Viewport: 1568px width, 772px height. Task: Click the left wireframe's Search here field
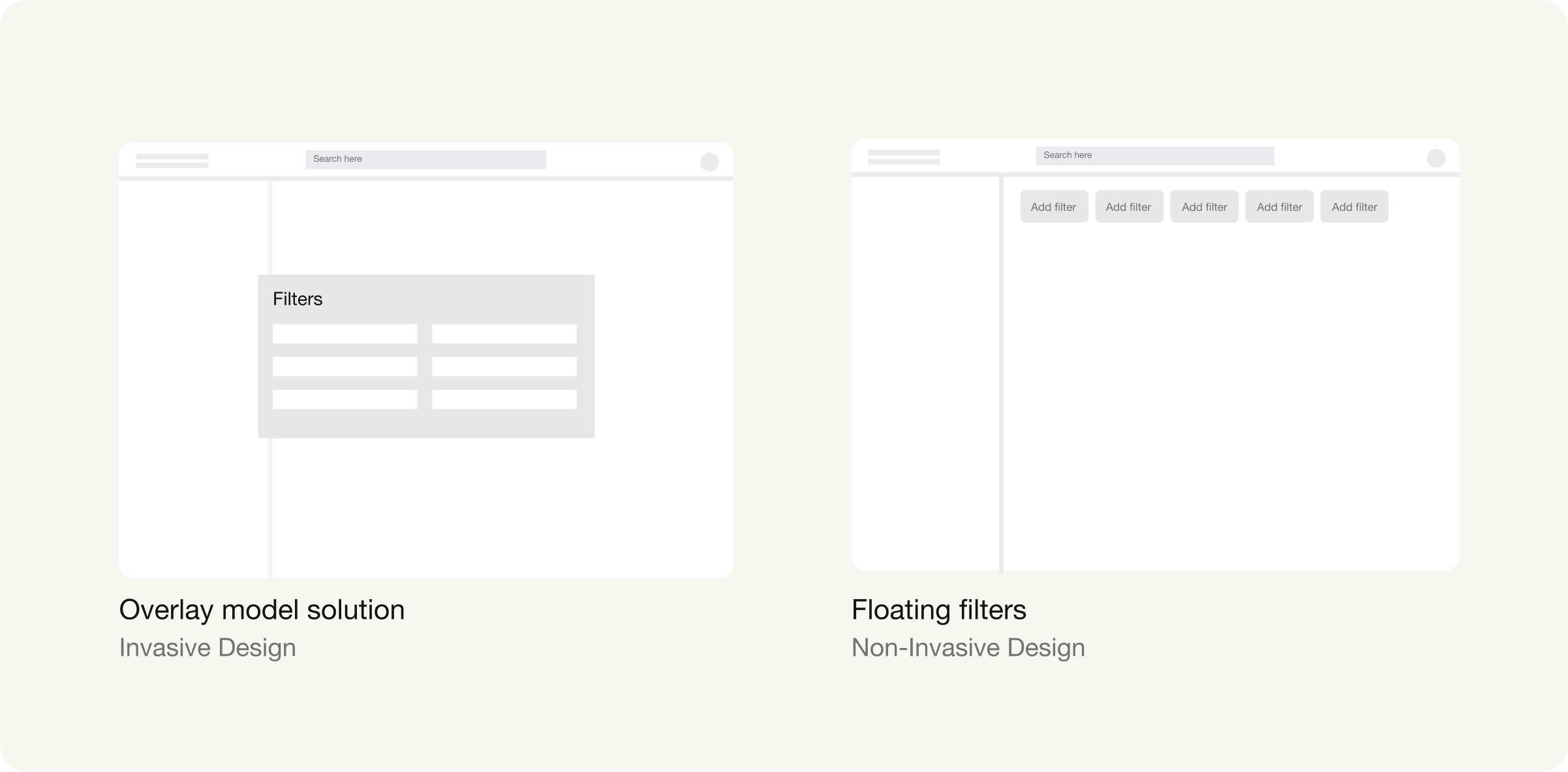[425, 159]
